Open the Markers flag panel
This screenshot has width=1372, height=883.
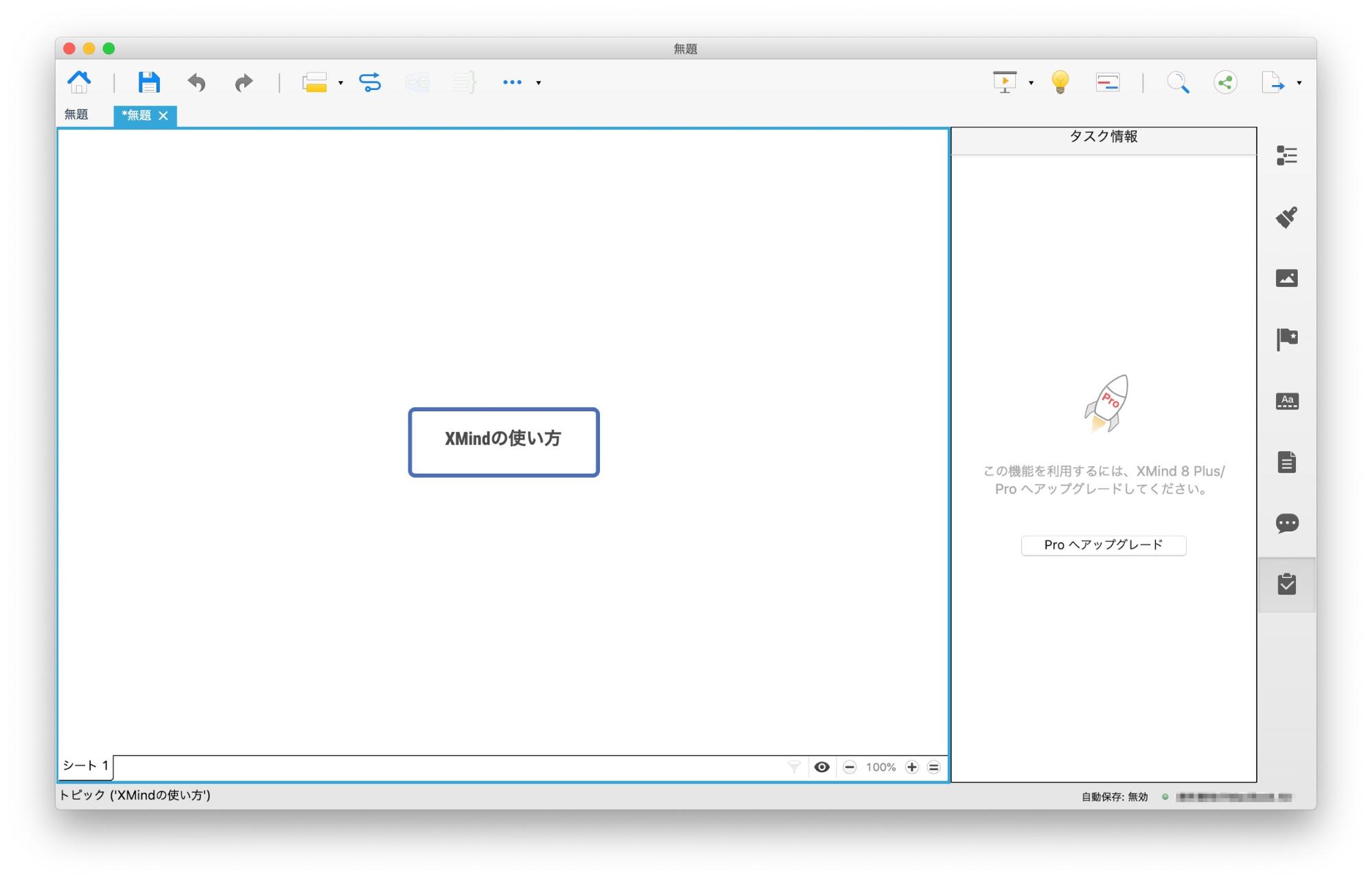point(1287,339)
